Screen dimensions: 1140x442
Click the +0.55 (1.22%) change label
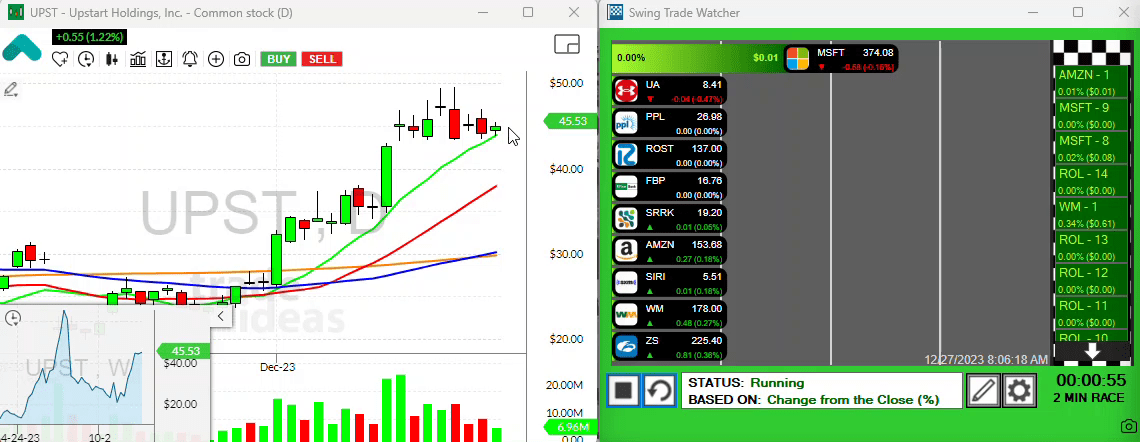click(x=91, y=36)
